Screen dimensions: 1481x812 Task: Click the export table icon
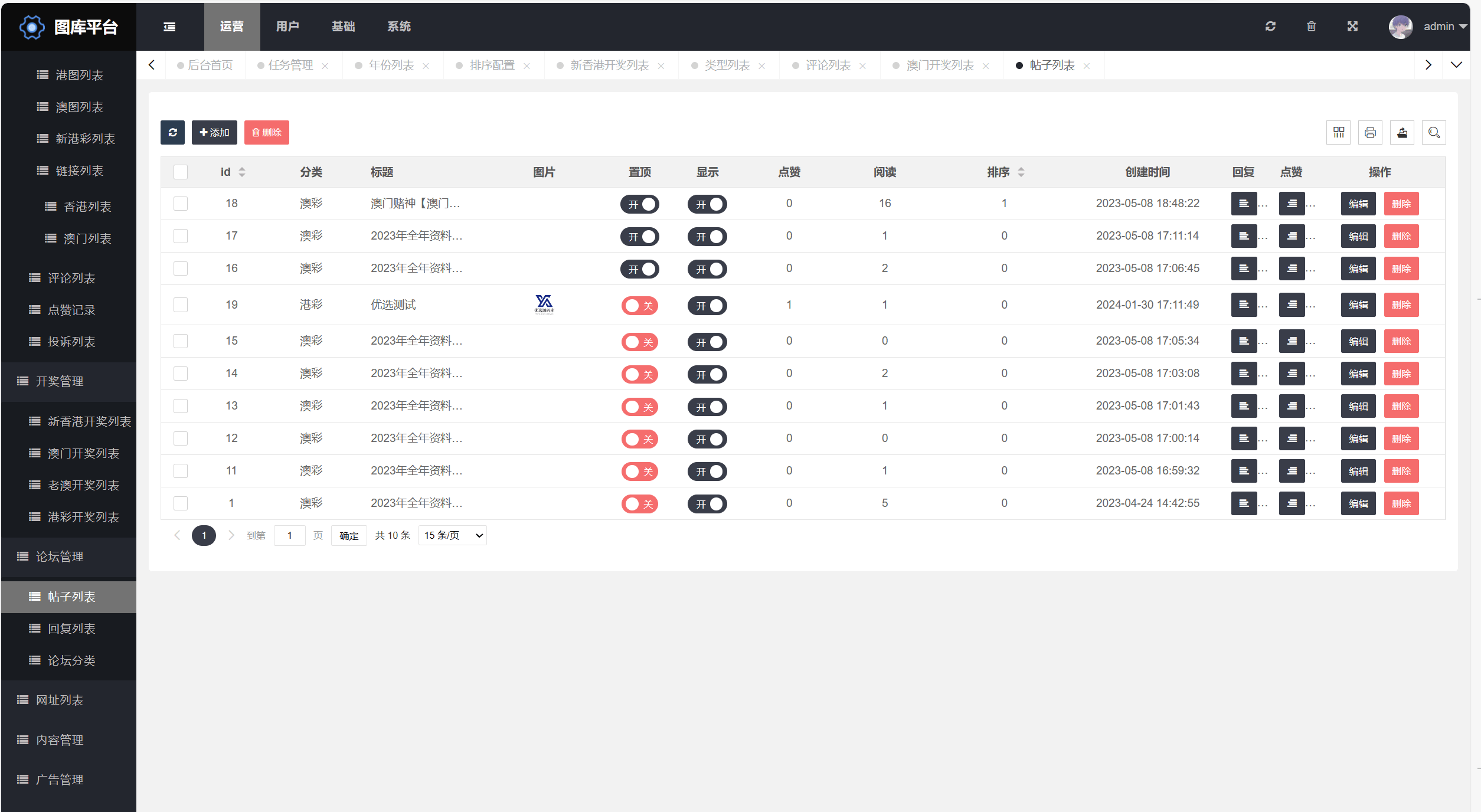pyautogui.click(x=1402, y=132)
